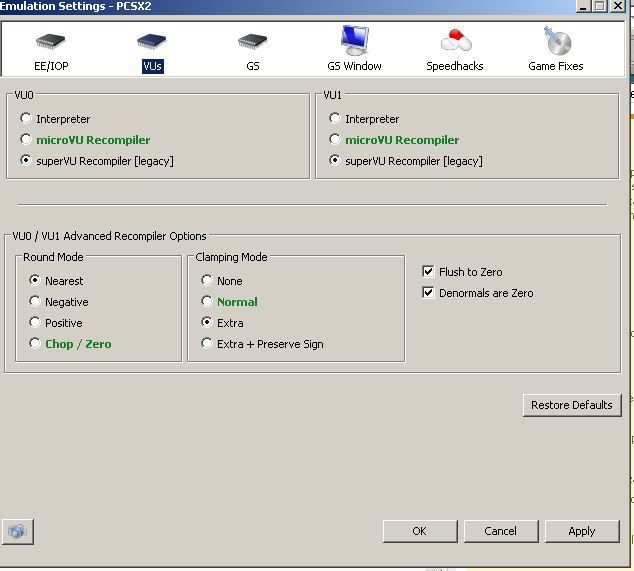The width and height of the screenshot is (634, 571).
Task: Confirm settings with OK button
Action: point(420,531)
